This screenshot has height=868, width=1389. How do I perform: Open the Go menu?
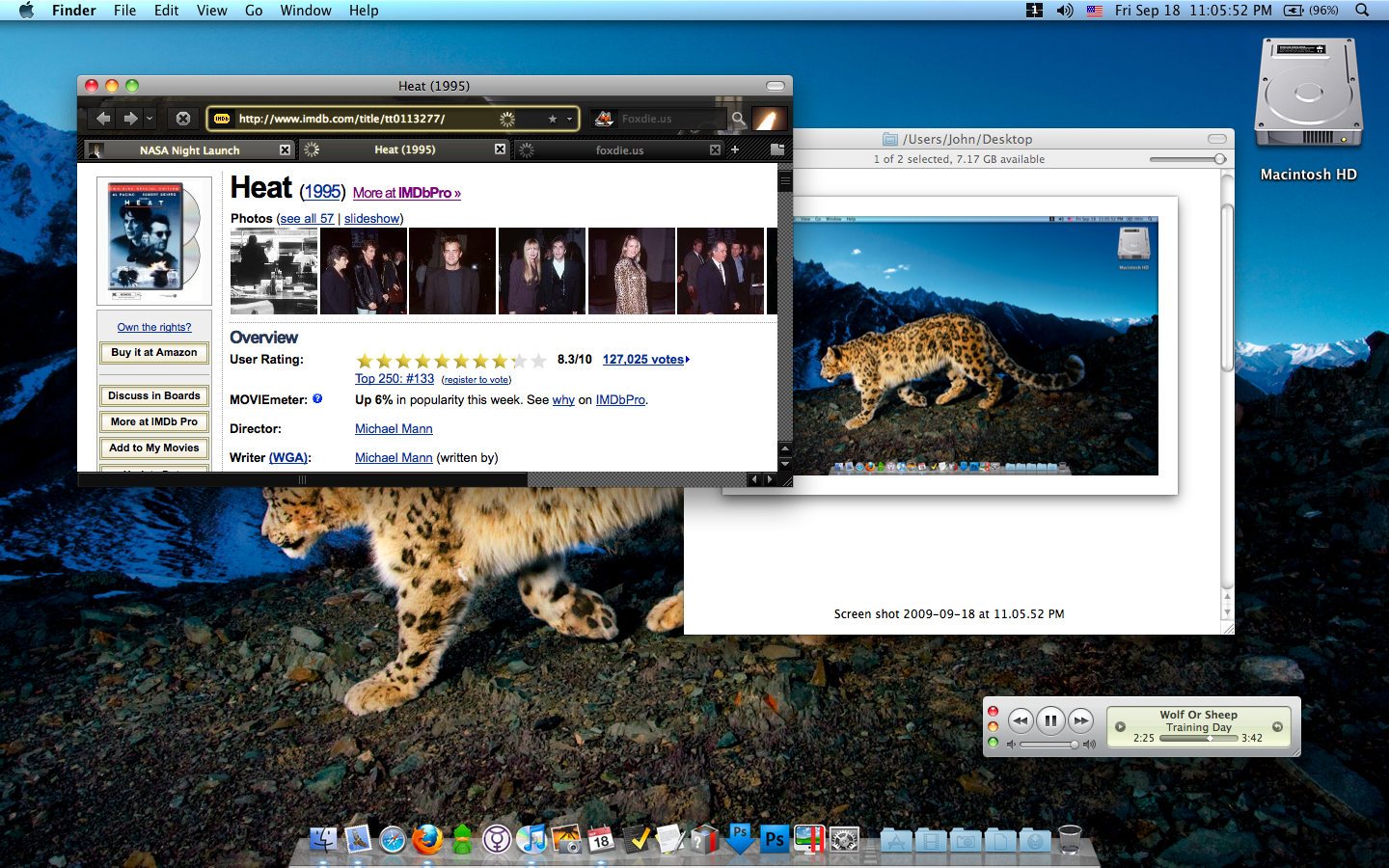pos(254,11)
